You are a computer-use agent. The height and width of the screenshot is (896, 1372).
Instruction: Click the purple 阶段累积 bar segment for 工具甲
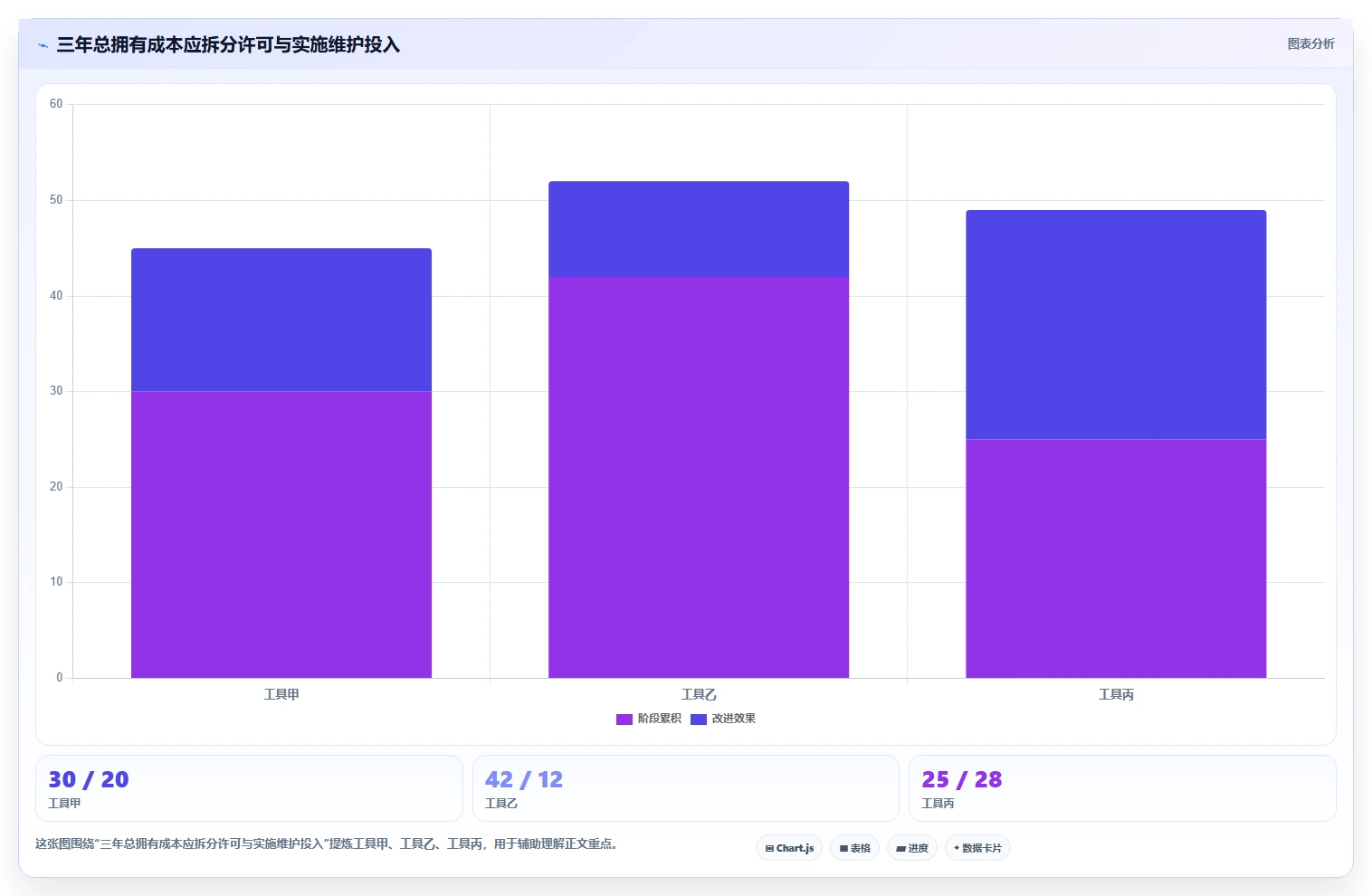[x=281, y=534]
